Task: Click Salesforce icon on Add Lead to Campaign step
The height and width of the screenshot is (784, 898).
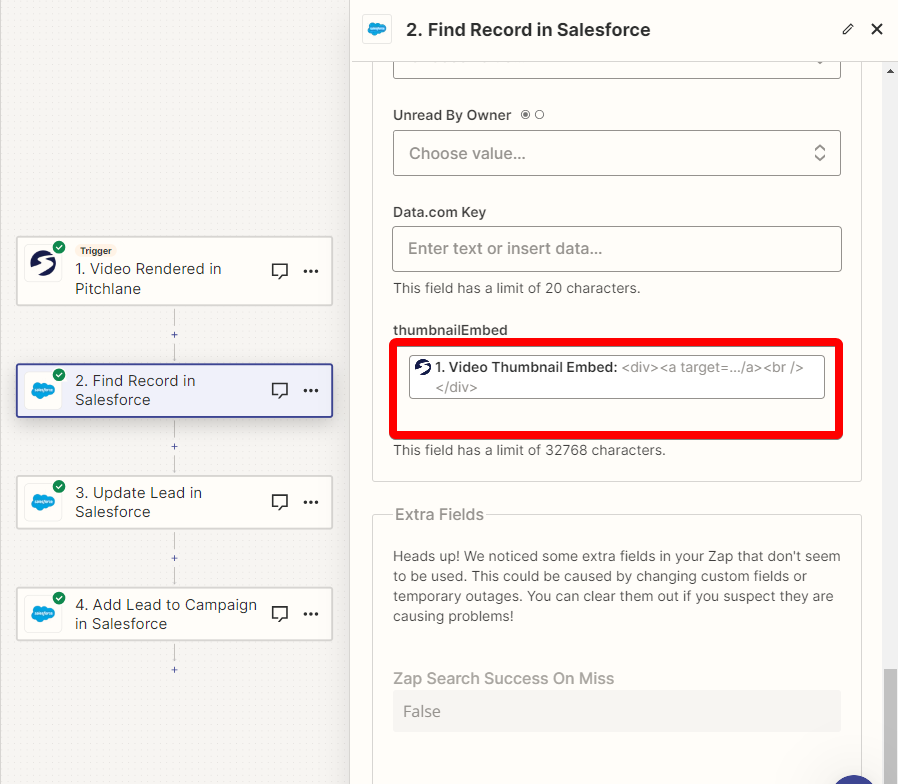Action: tap(44, 614)
